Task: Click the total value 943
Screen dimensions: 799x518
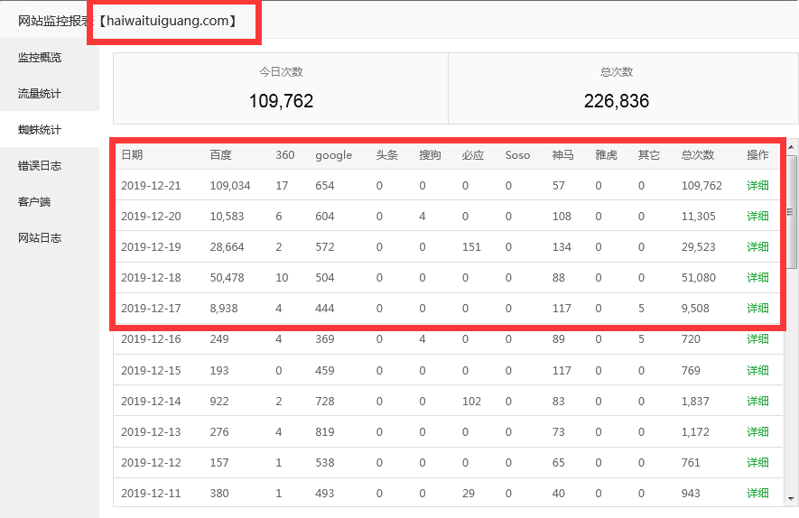Action: coord(691,493)
